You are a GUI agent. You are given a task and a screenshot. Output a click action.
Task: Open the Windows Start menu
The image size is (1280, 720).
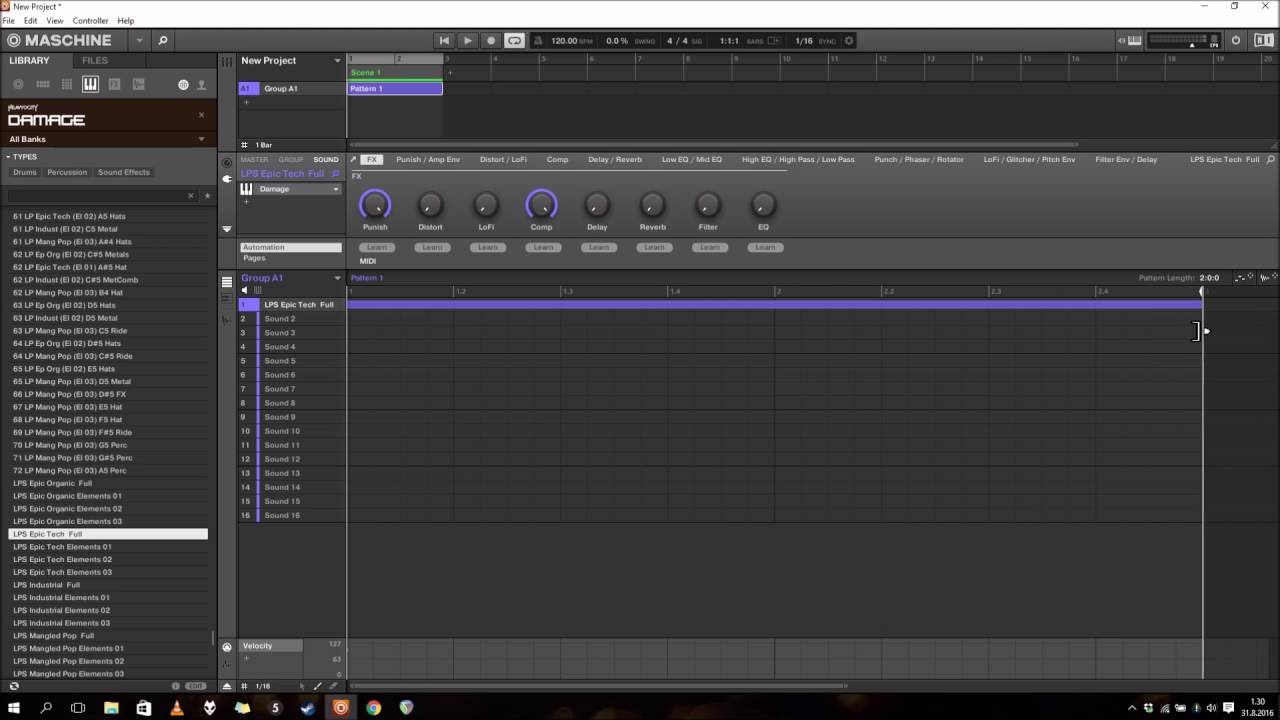pyautogui.click(x=14, y=707)
